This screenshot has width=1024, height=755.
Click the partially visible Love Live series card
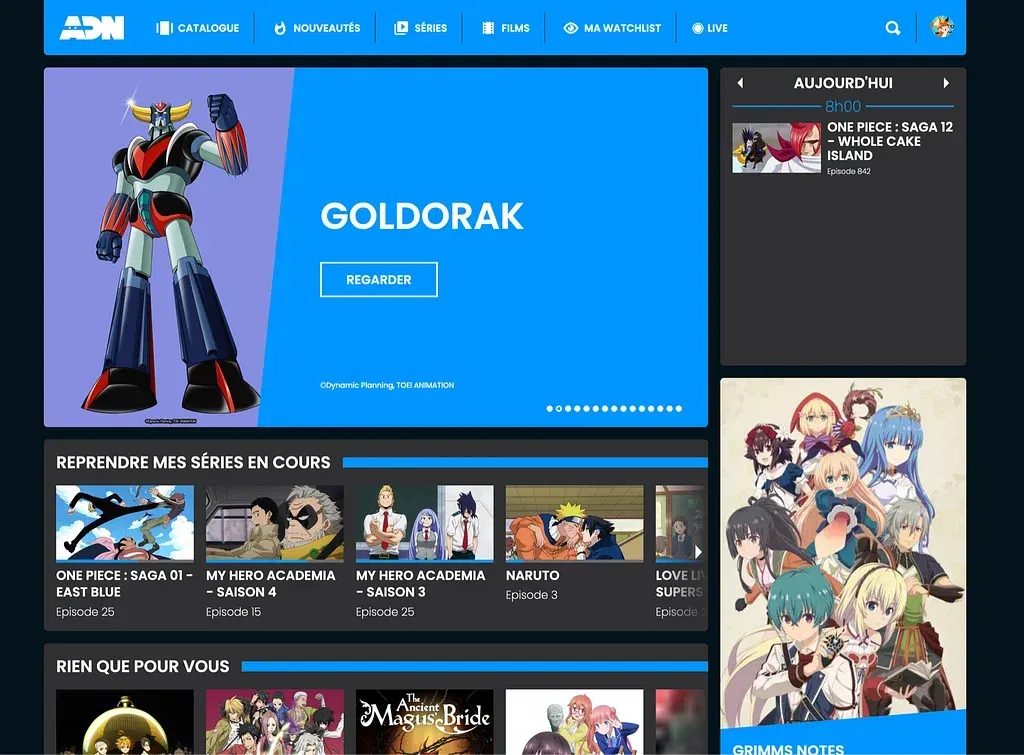(680, 551)
